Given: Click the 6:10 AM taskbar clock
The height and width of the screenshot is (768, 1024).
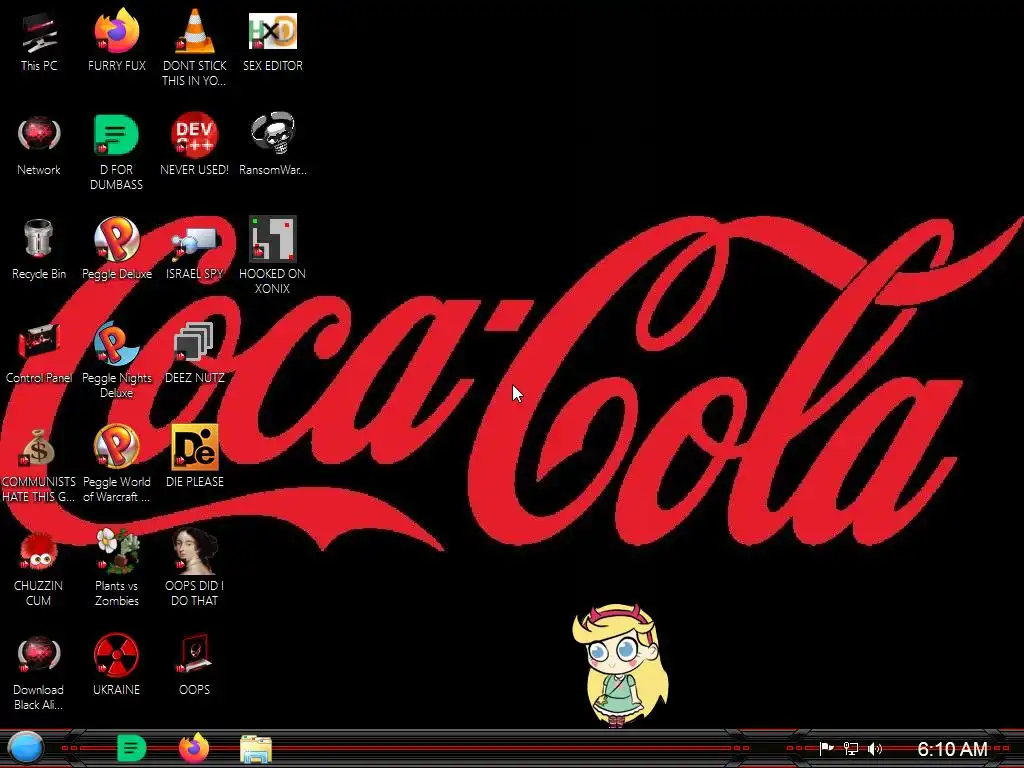Looking at the screenshot, I should (x=952, y=749).
